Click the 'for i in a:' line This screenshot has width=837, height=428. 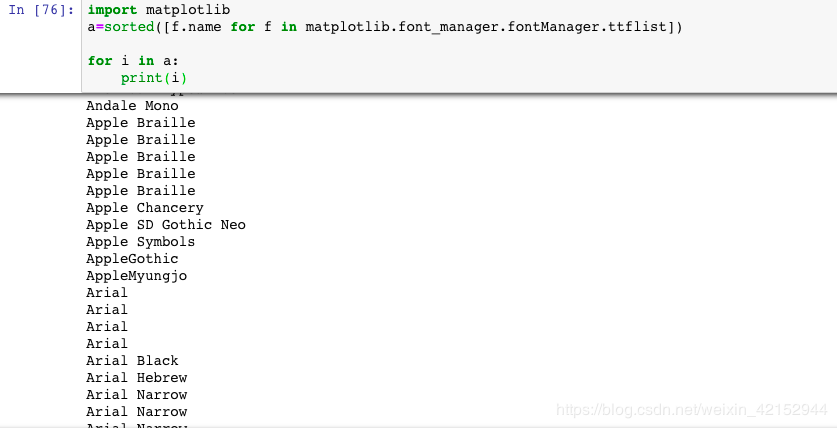[133, 61]
